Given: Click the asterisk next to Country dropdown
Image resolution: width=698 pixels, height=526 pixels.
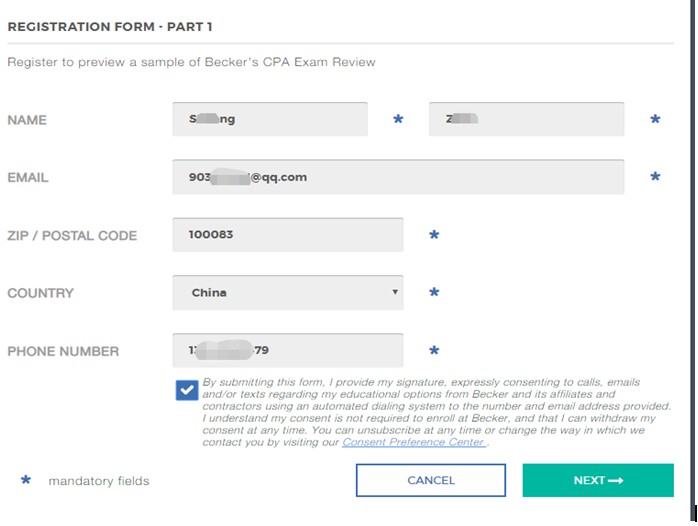Looking at the screenshot, I should (x=434, y=294).
